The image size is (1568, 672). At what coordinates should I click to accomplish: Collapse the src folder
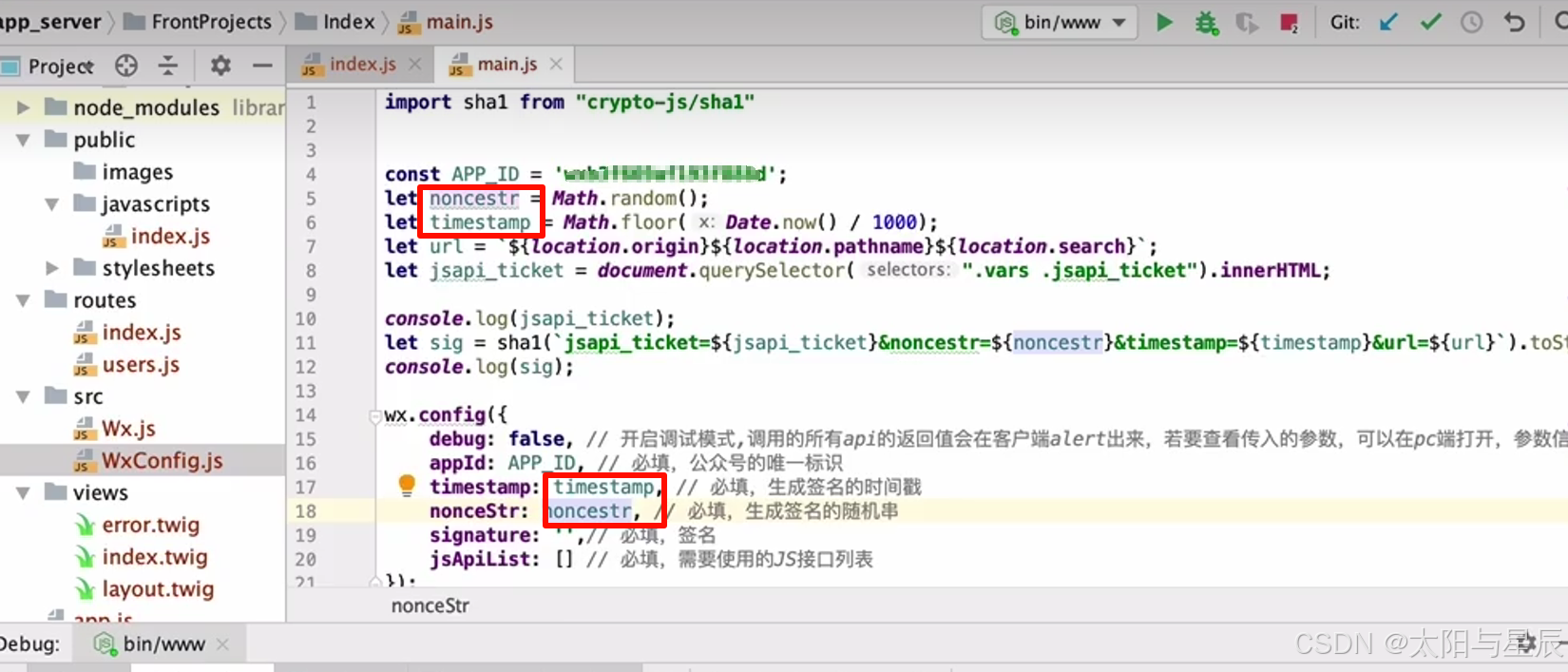click(x=23, y=396)
